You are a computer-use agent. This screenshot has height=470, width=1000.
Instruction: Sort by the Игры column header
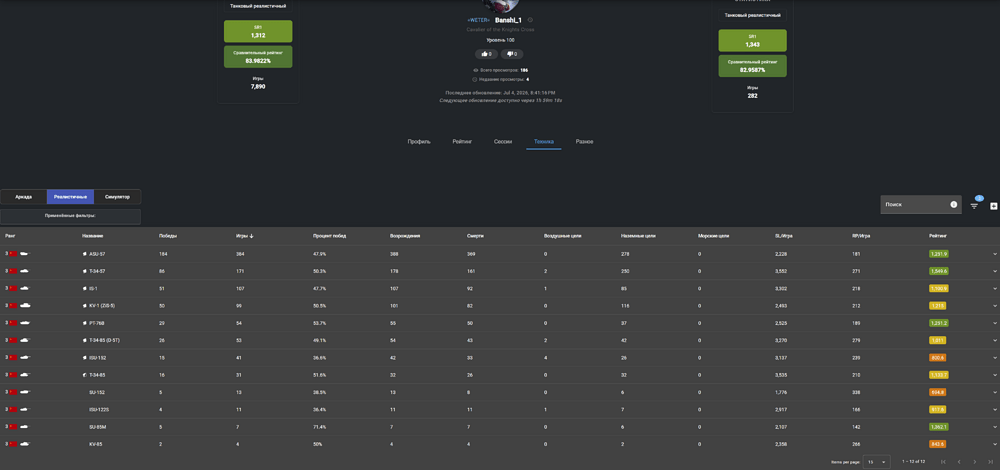pyautogui.click(x=244, y=236)
